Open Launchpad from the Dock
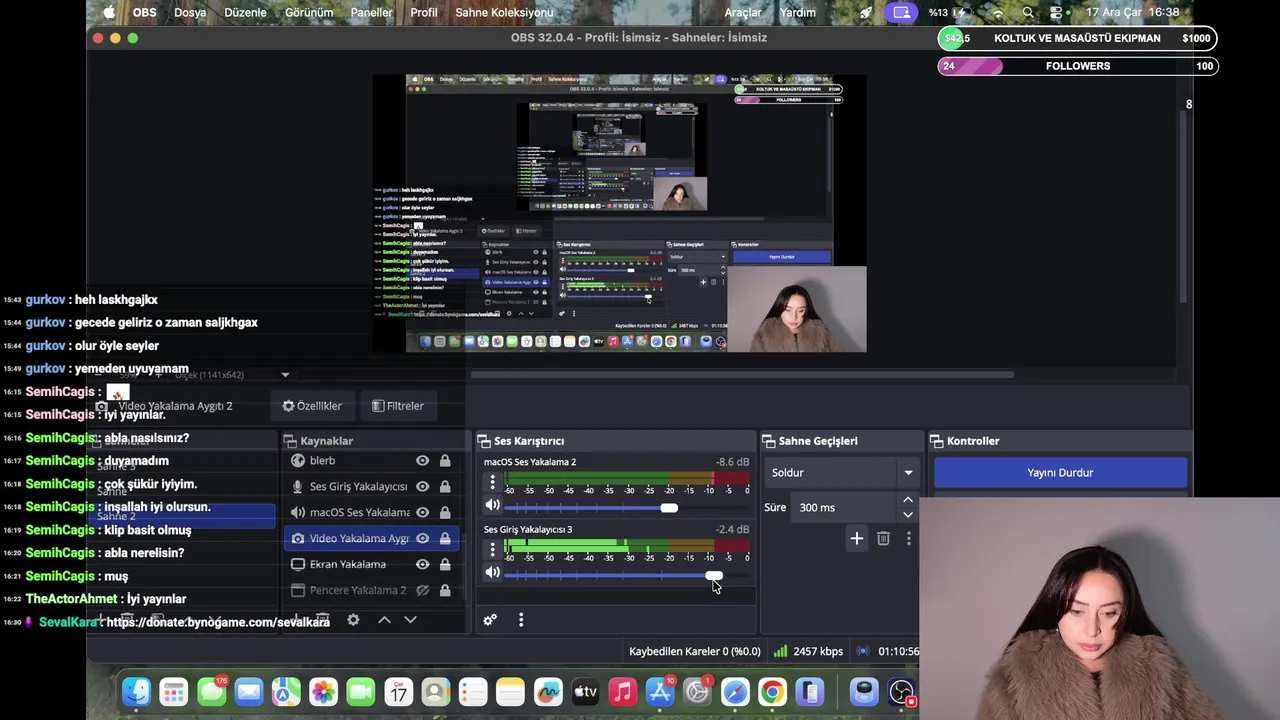Screen dimensions: 1280x720 pyautogui.click(x=174, y=692)
